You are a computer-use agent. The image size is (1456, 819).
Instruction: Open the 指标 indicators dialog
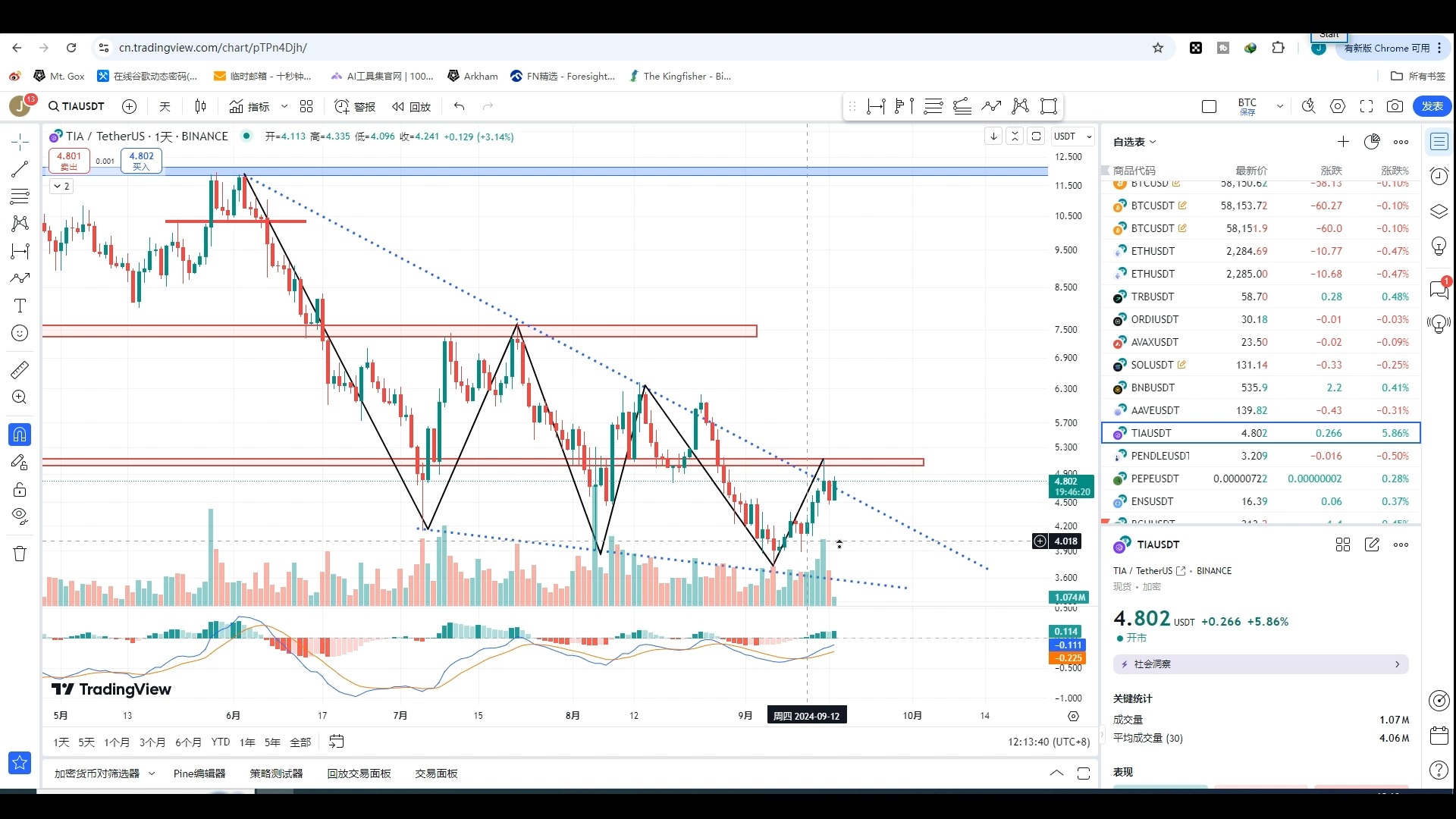coord(249,106)
